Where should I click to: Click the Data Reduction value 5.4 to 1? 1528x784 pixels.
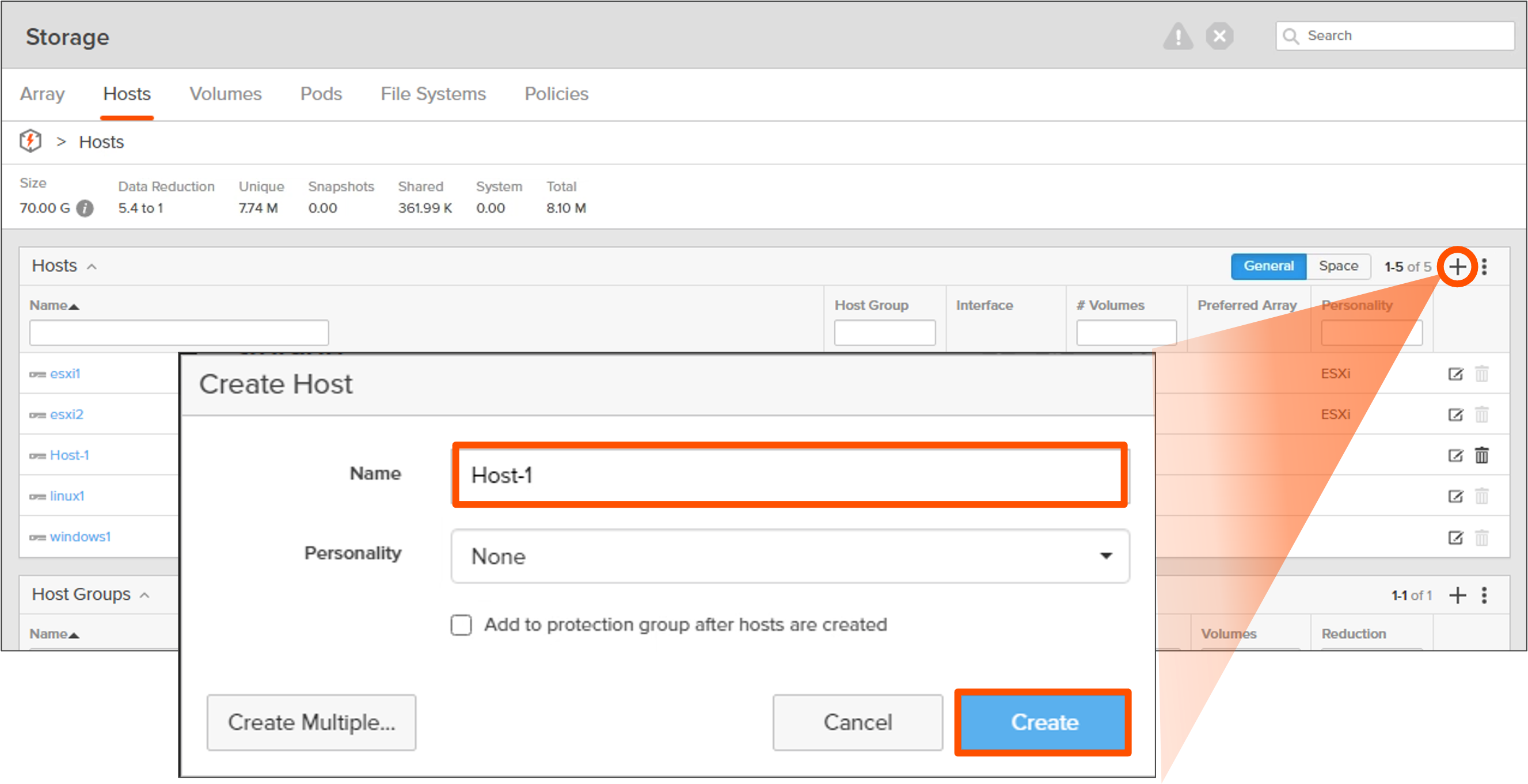(140, 208)
